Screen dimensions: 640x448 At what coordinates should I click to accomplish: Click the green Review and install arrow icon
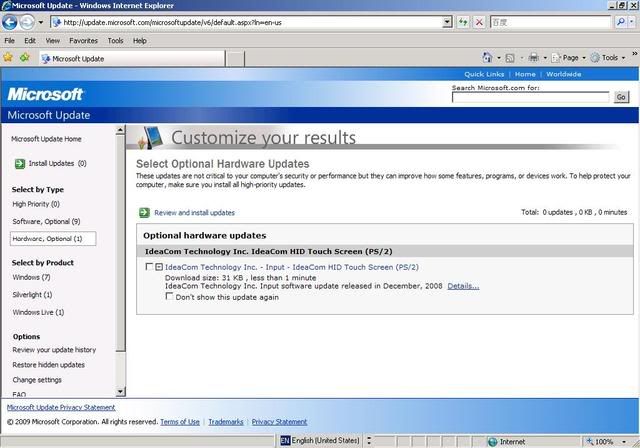click(144, 213)
